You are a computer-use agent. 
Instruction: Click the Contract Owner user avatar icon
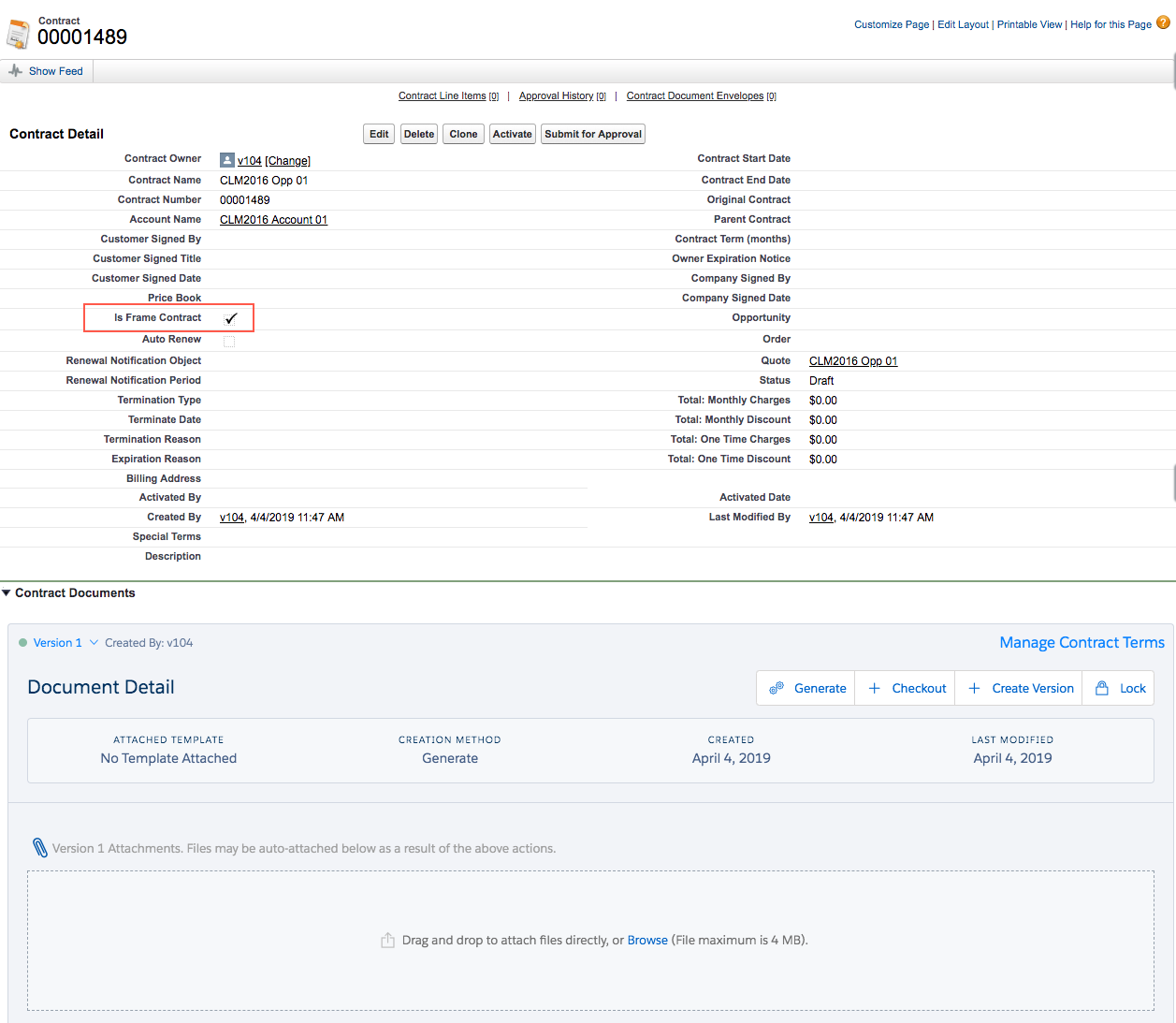(x=227, y=160)
